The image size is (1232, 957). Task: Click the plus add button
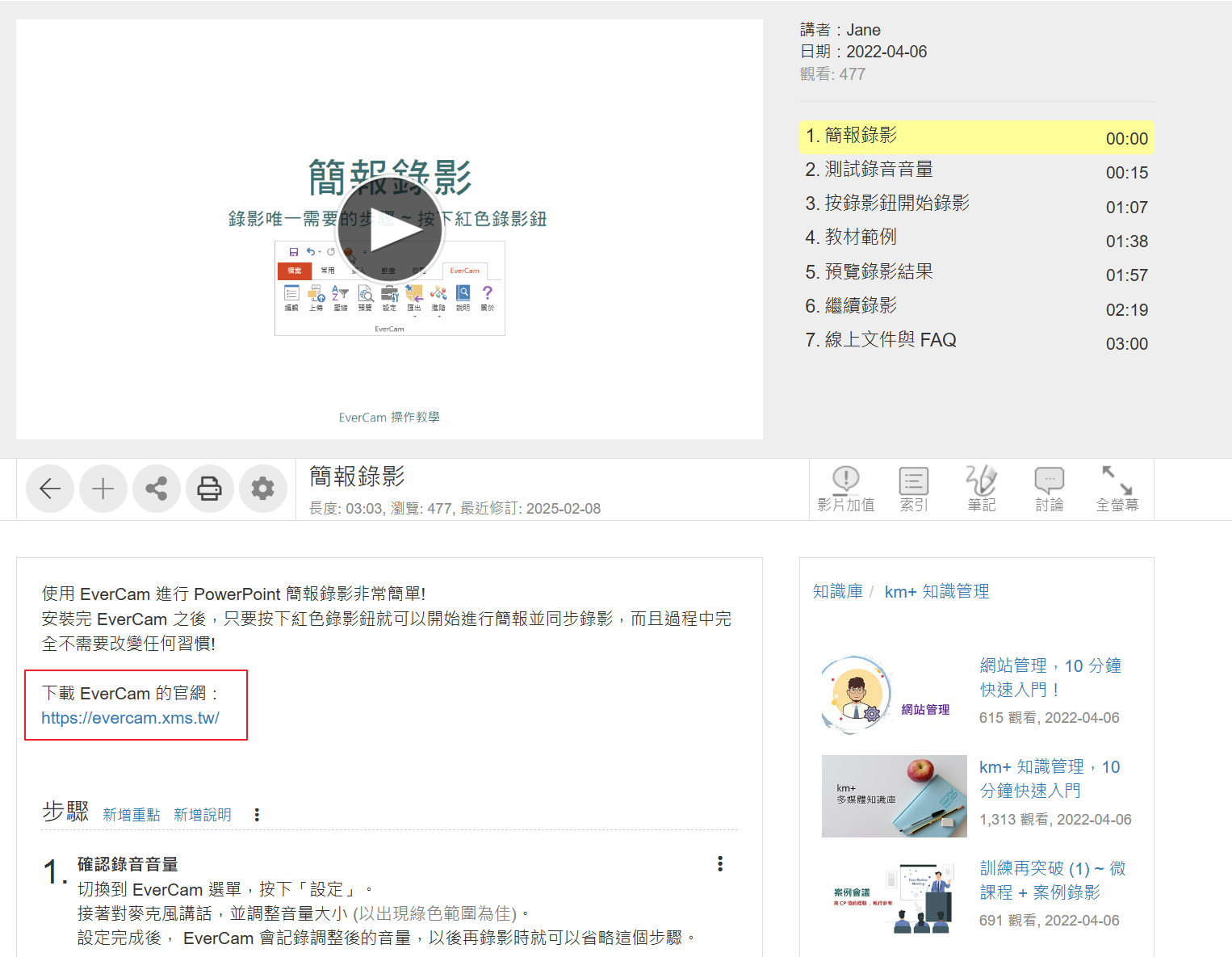(x=103, y=489)
